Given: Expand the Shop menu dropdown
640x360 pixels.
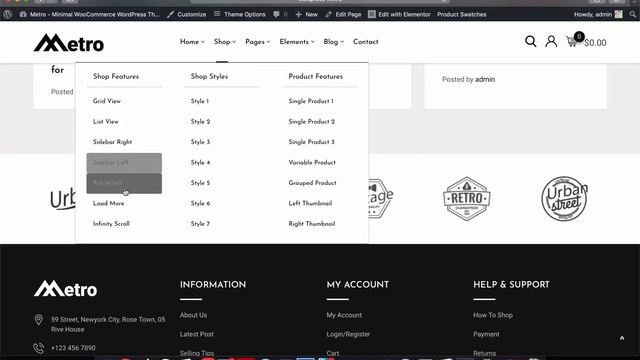Looking at the screenshot, I should point(225,42).
